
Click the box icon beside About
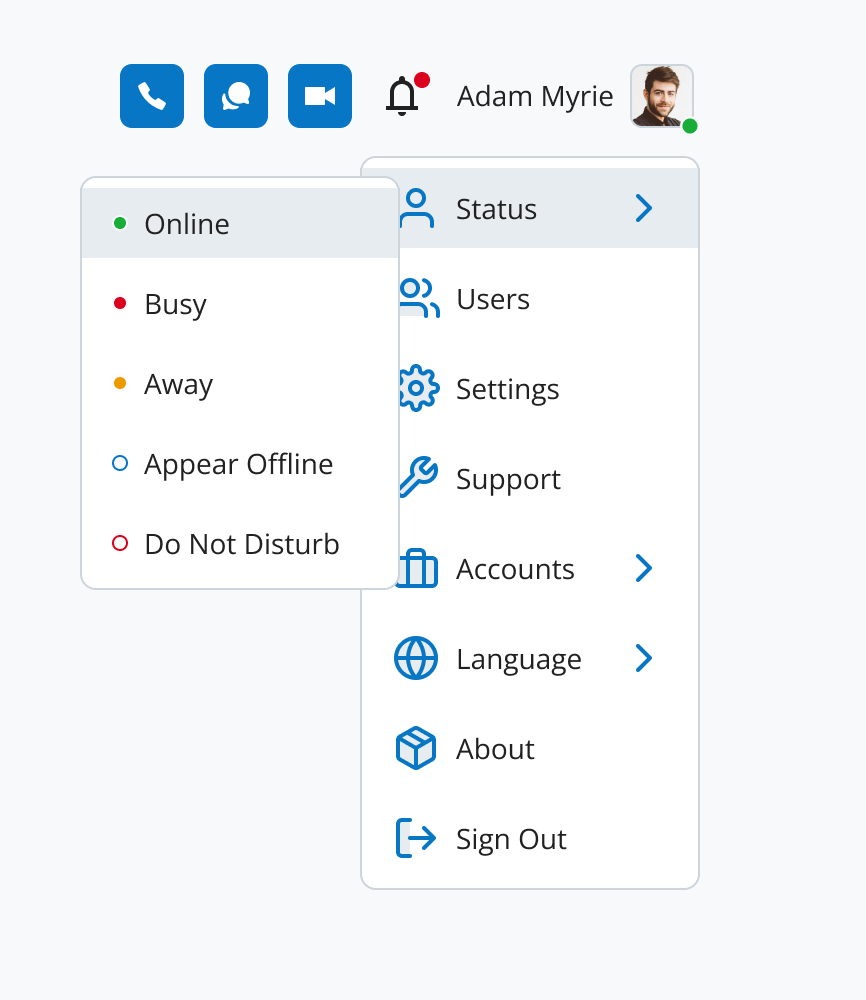[416, 748]
